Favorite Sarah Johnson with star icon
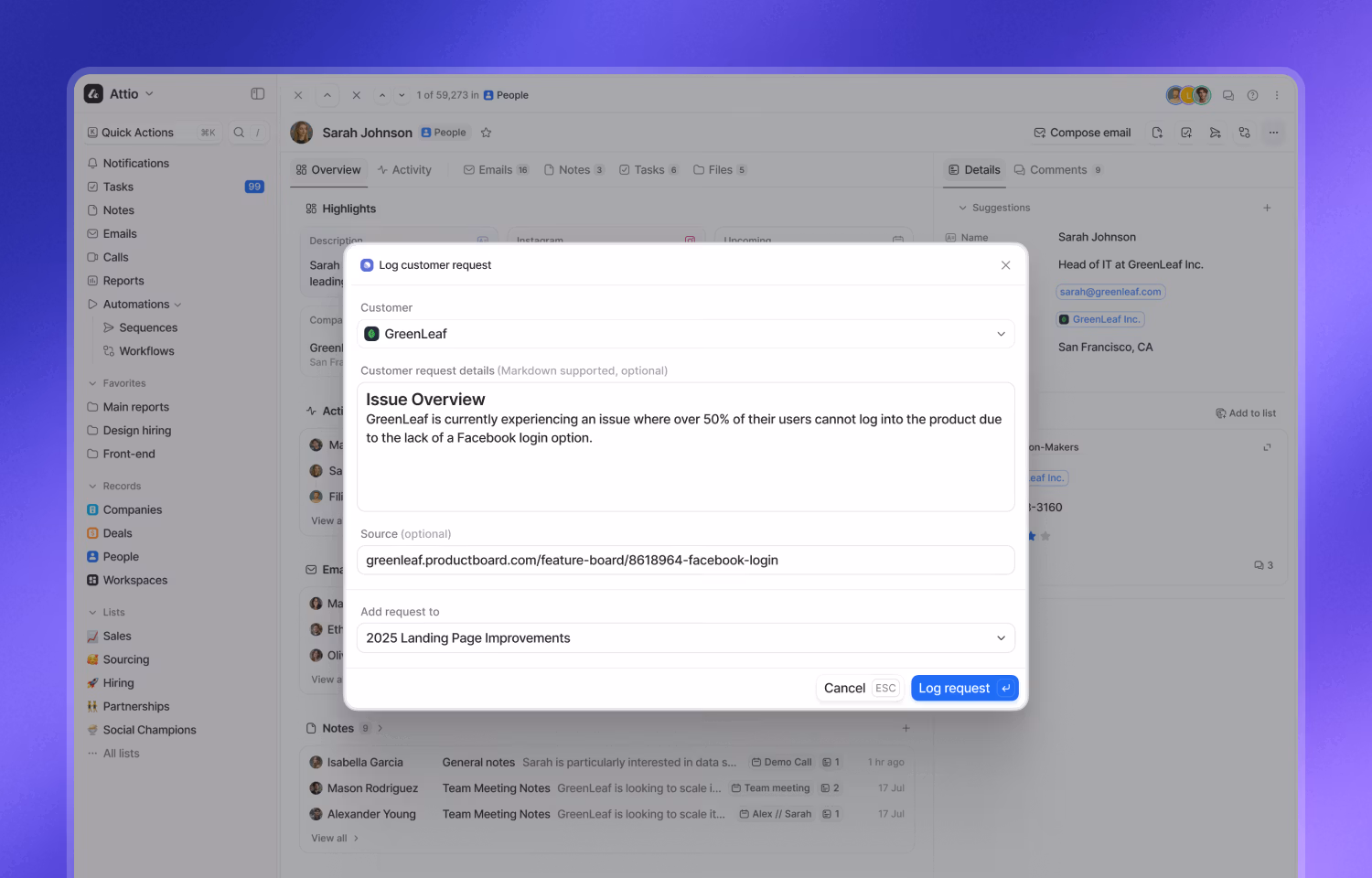The image size is (1372, 878). pyautogui.click(x=487, y=133)
